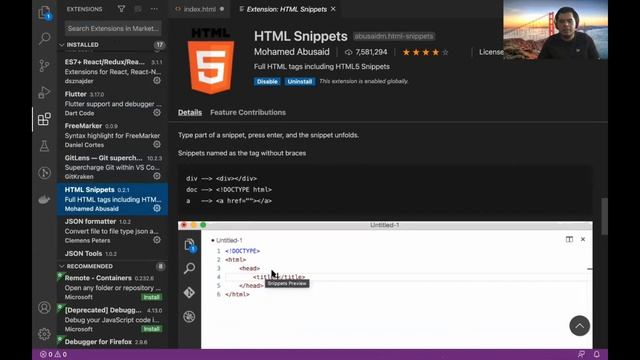Screen dimensions: 640x360
Task: Open the Feature Contributions tab
Action: (248, 112)
